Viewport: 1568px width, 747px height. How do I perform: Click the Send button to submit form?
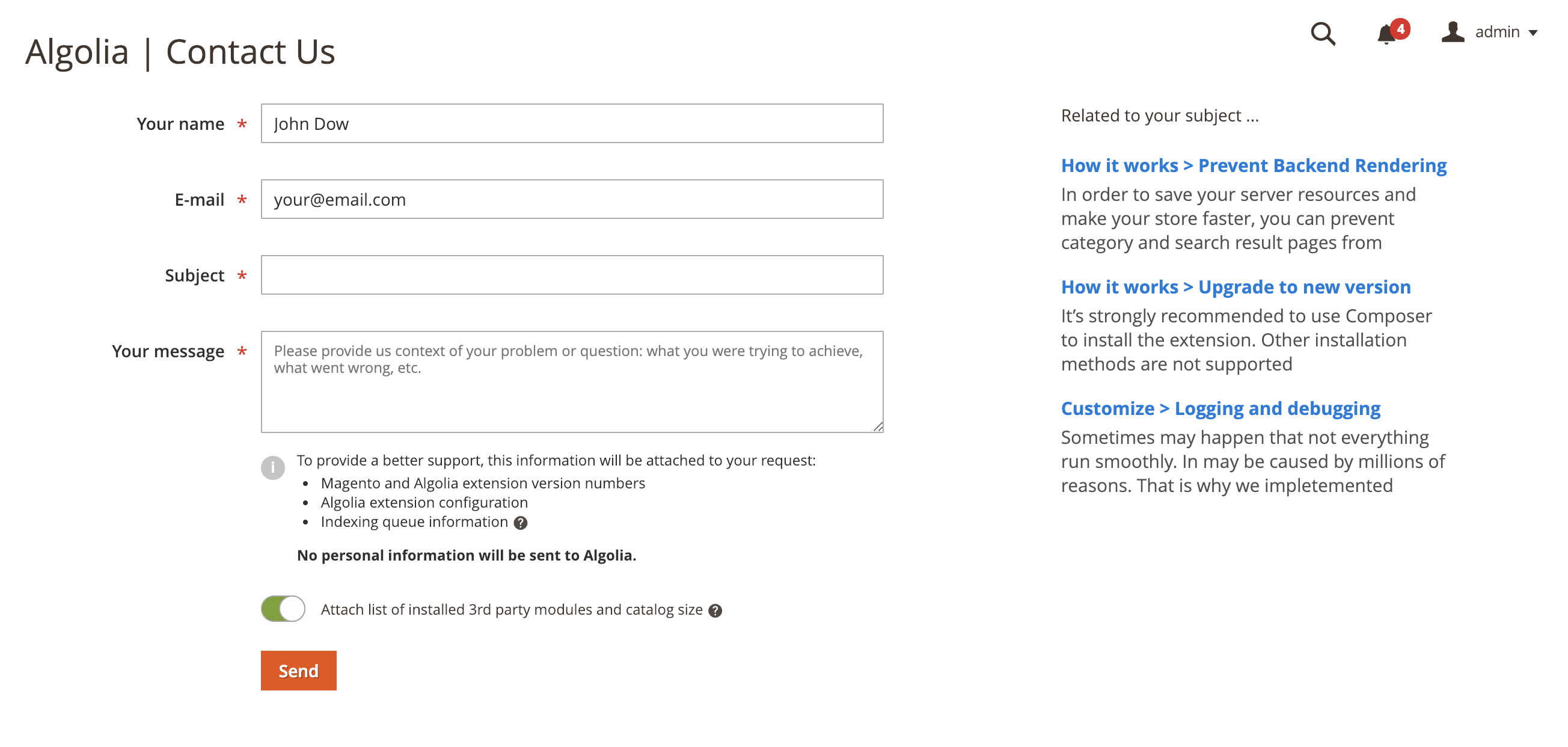coord(298,670)
